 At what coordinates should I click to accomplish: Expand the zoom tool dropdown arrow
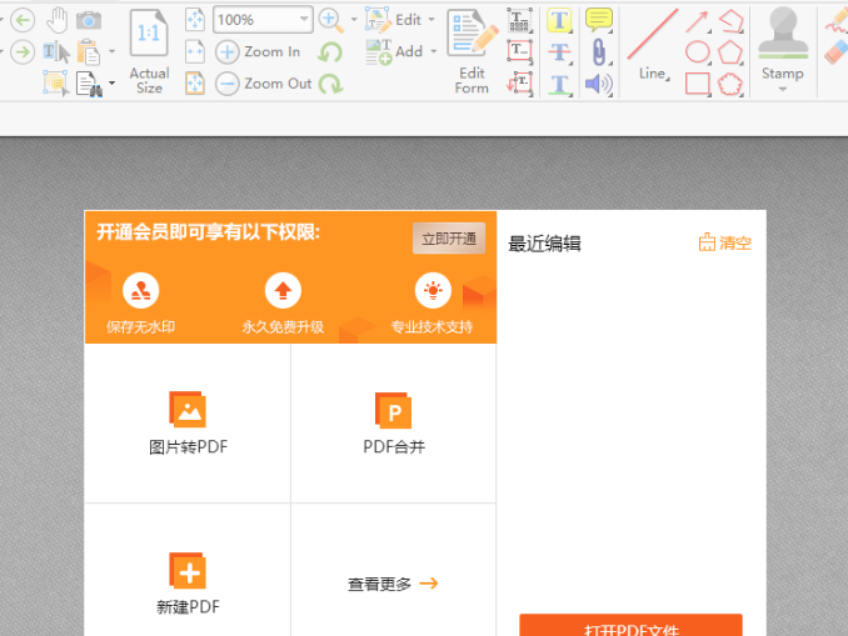(354, 19)
